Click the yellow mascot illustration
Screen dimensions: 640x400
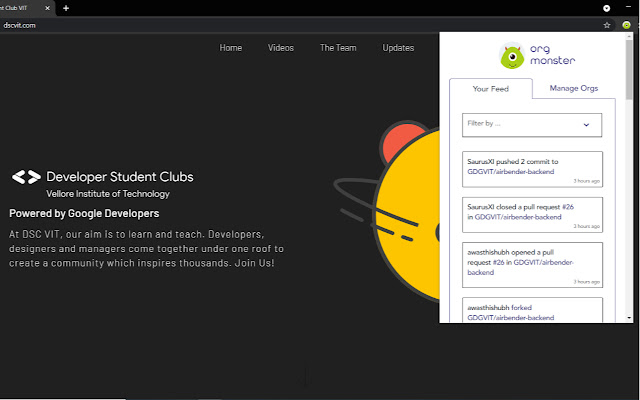coord(408,212)
